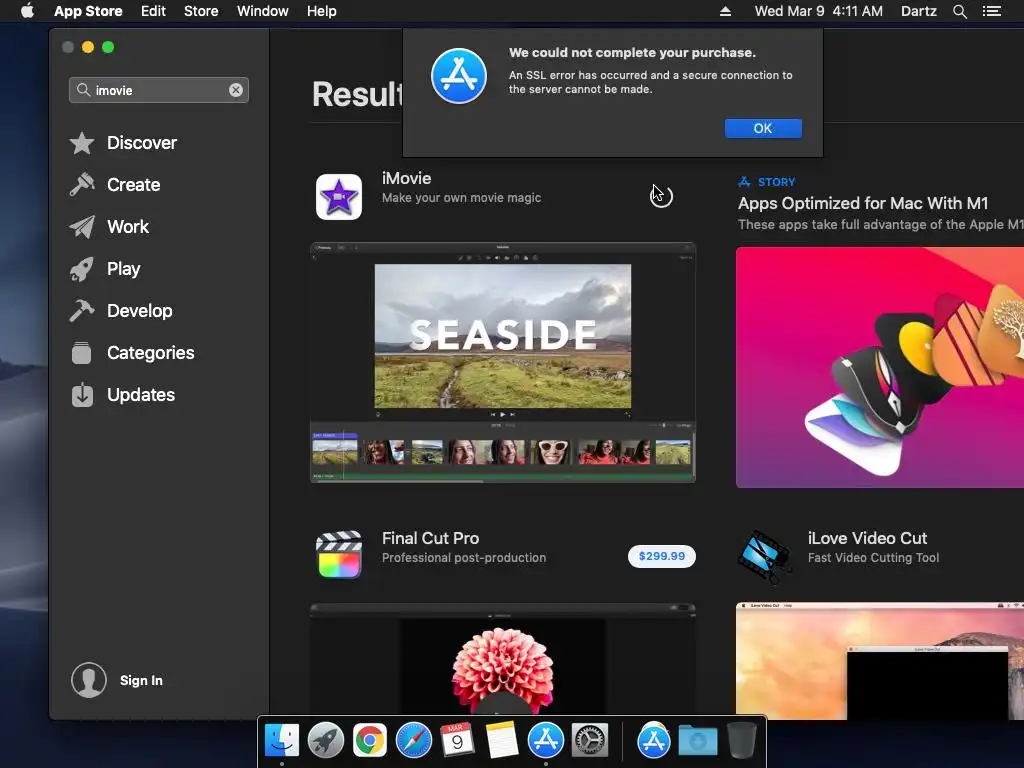
Task: Click Professional post-production subtitle
Action: (x=464, y=558)
